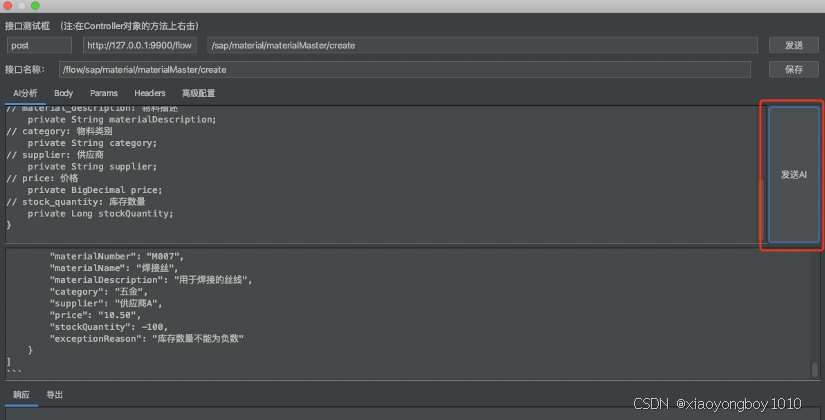Click the JSON line "price": "10.50"
This screenshot has width=825, height=420.
95,315
